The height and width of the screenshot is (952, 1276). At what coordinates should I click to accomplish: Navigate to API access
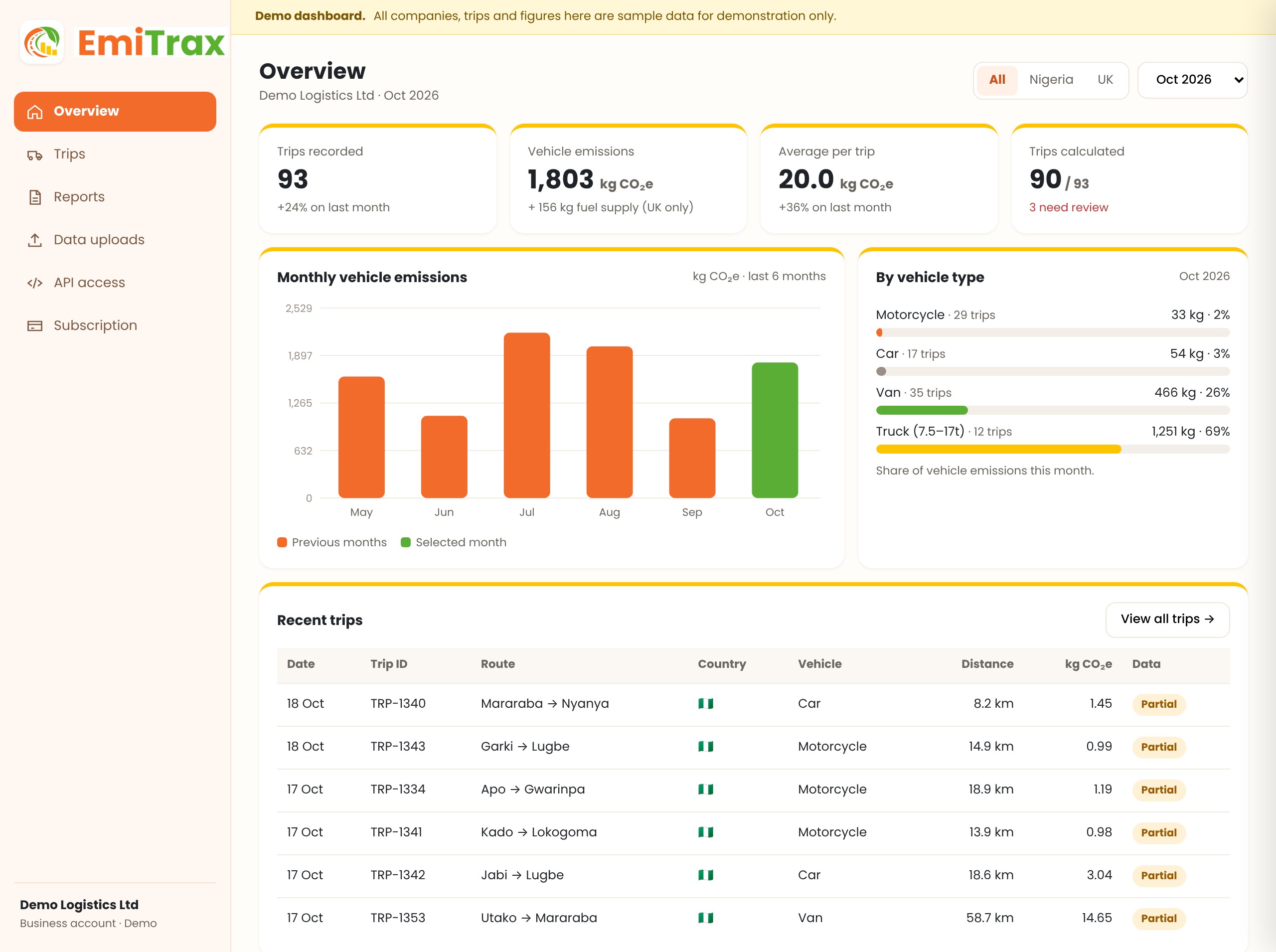pyautogui.click(x=115, y=283)
